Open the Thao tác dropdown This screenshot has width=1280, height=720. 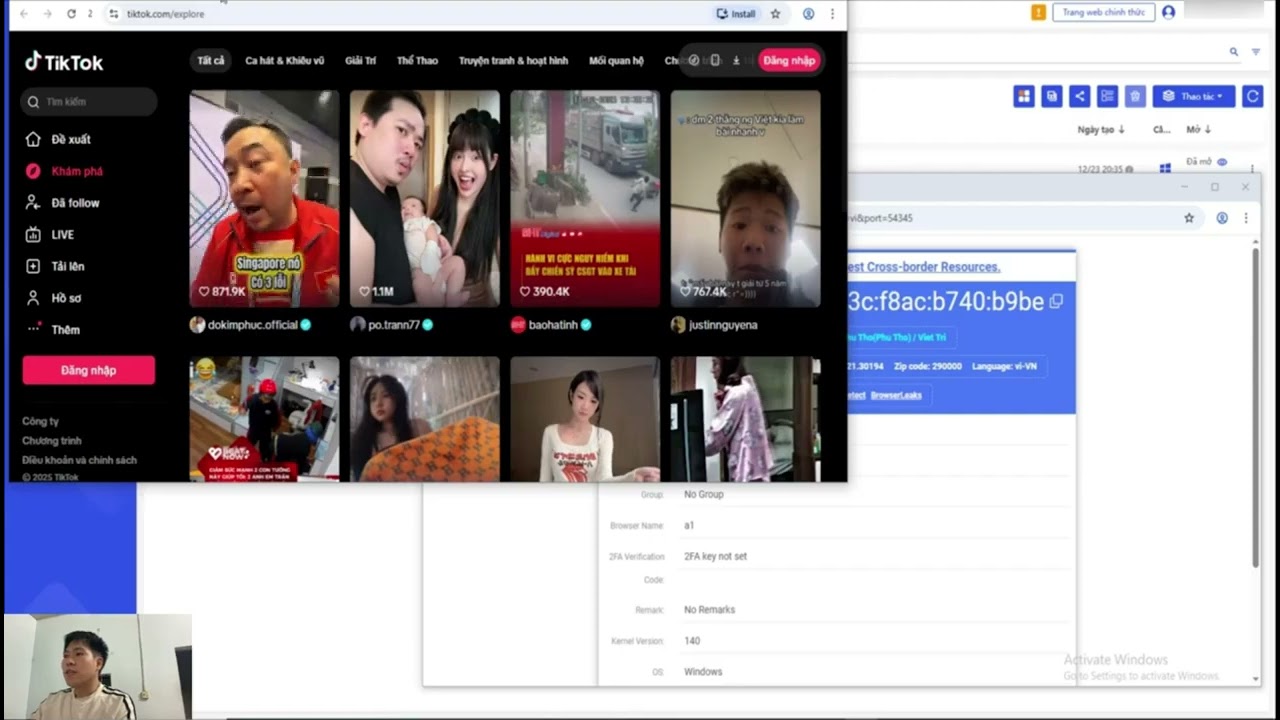pos(1194,96)
